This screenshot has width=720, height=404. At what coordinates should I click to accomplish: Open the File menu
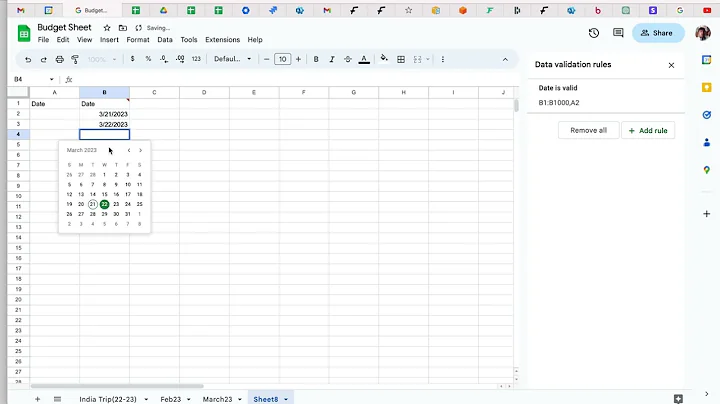tap(43, 39)
